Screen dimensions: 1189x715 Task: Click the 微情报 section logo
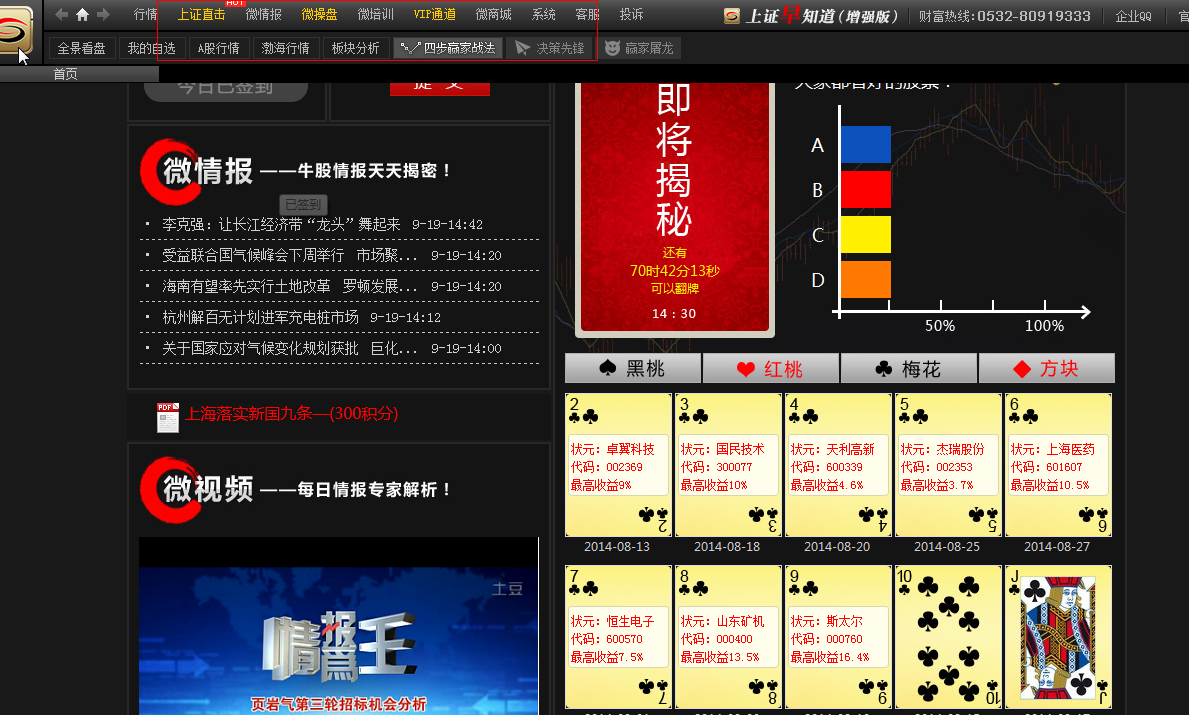pyautogui.click(x=197, y=171)
